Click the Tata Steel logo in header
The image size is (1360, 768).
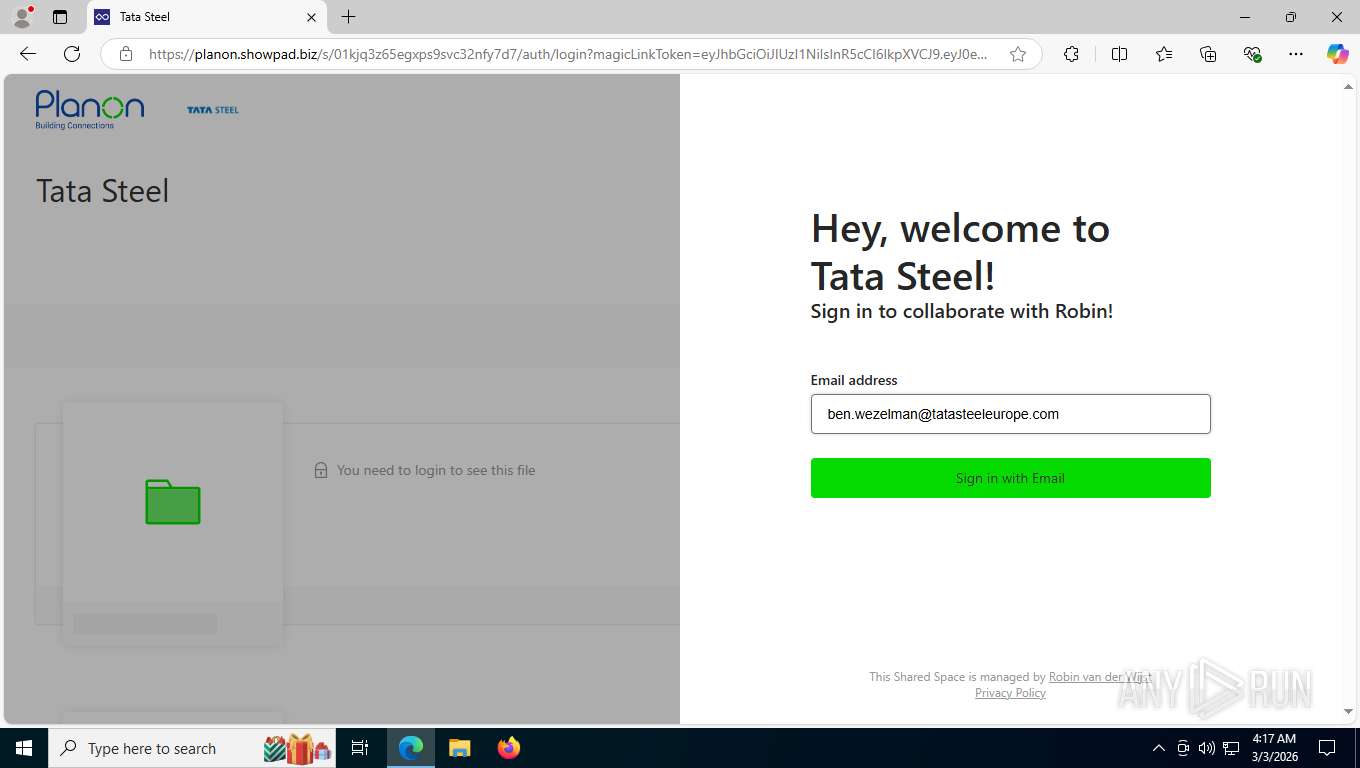click(213, 110)
